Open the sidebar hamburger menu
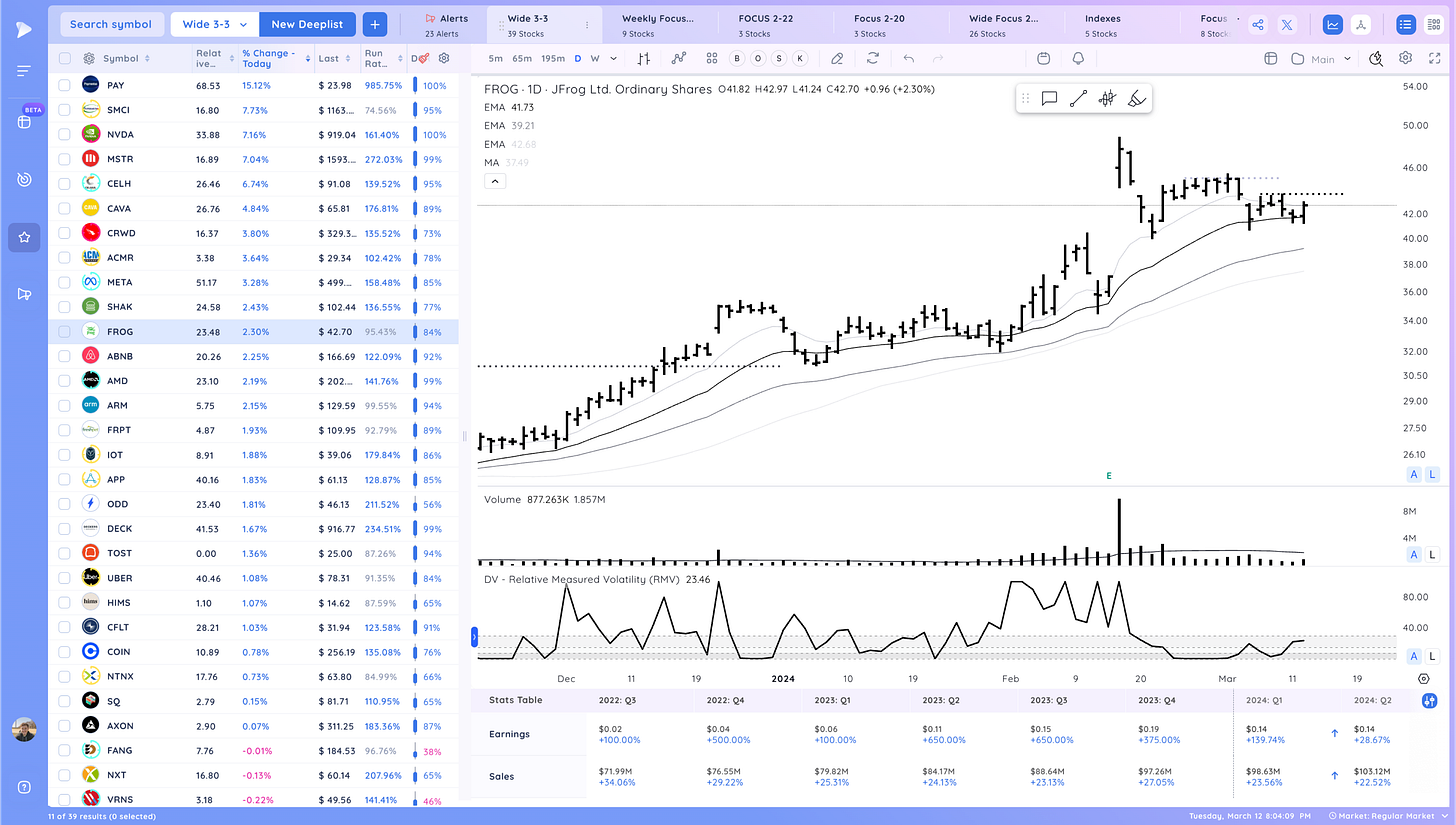 (x=24, y=71)
